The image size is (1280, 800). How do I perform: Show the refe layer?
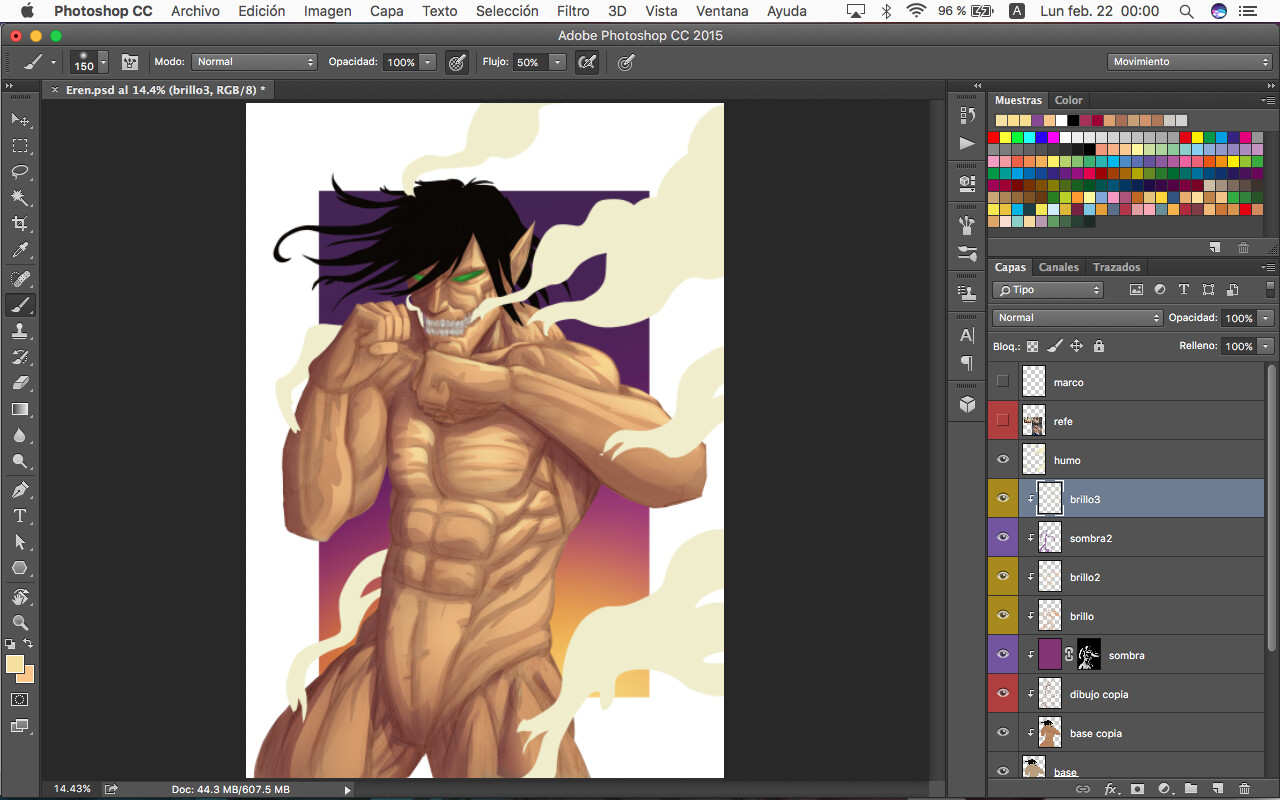pos(1003,421)
